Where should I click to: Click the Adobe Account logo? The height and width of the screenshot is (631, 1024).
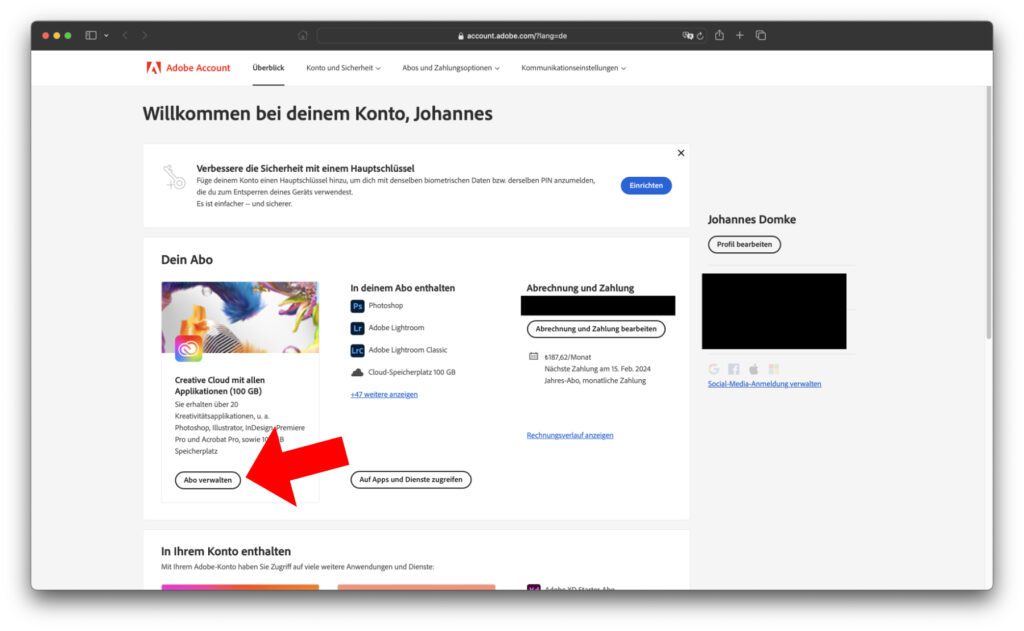tap(188, 68)
